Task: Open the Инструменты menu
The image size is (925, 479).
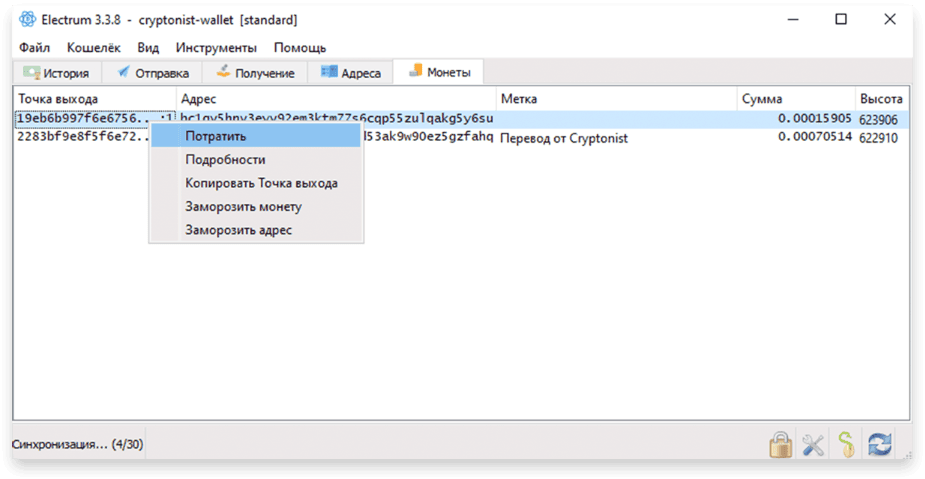Action: point(216,48)
